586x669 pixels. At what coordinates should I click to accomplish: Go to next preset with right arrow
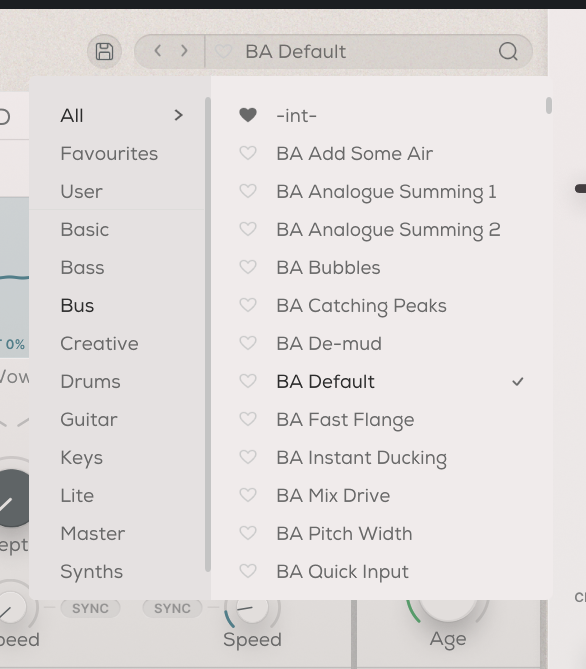click(184, 51)
